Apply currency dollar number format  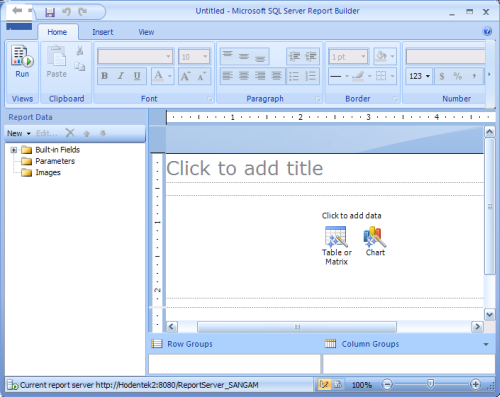click(442, 76)
